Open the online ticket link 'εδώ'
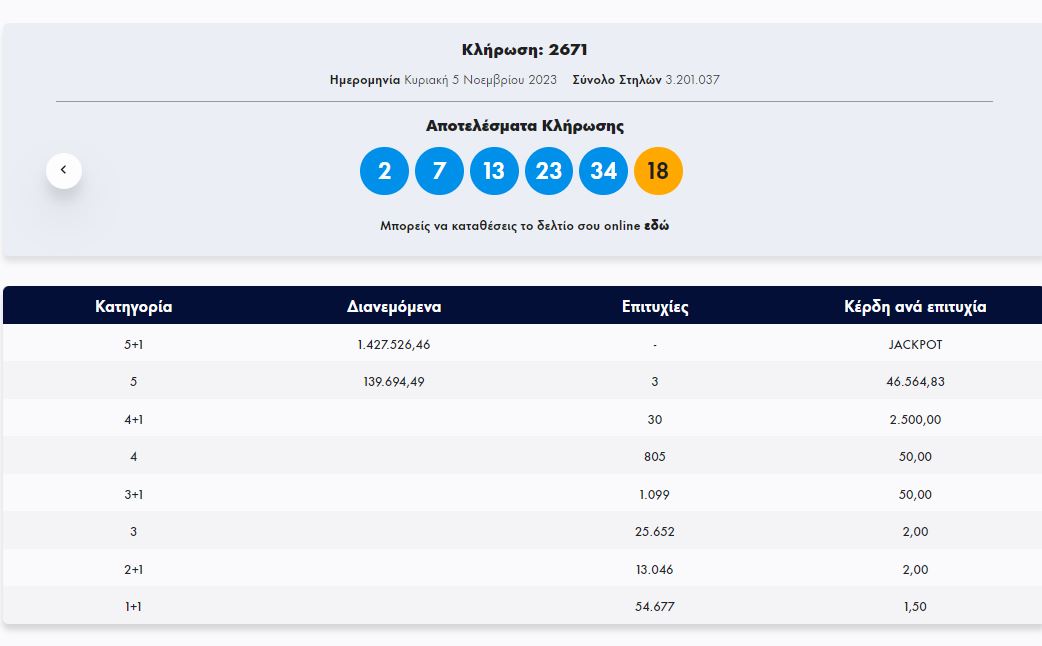 [656, 226]
